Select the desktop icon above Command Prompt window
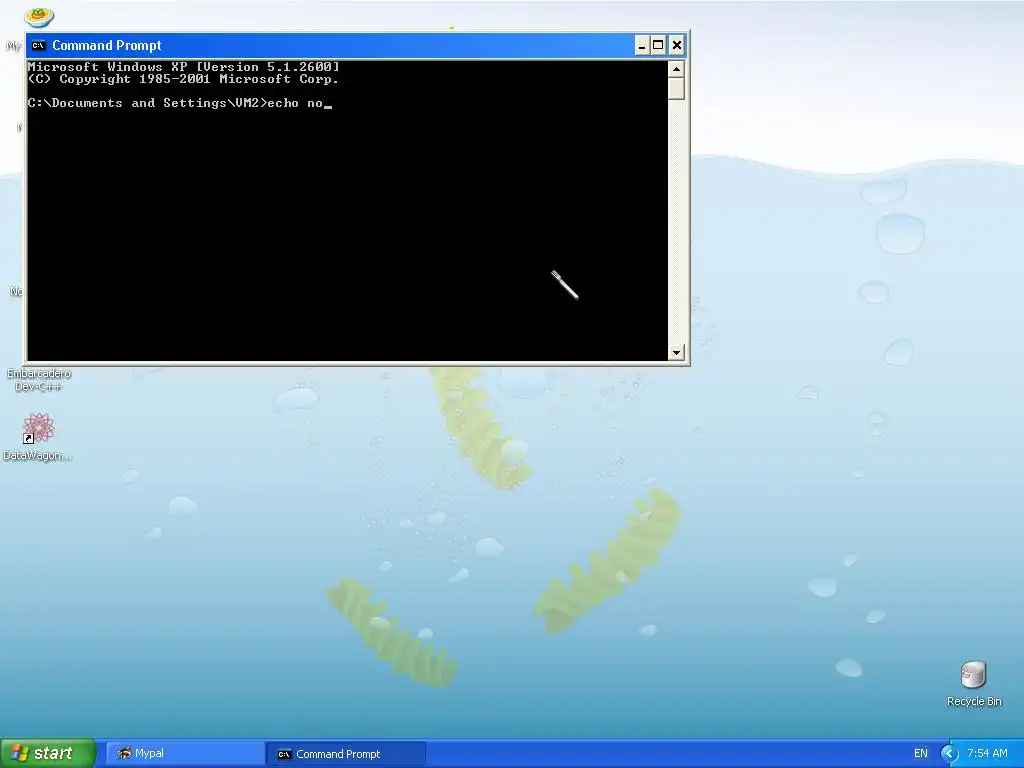Viewport: 1024px width, 768px height. click(39, 16)
